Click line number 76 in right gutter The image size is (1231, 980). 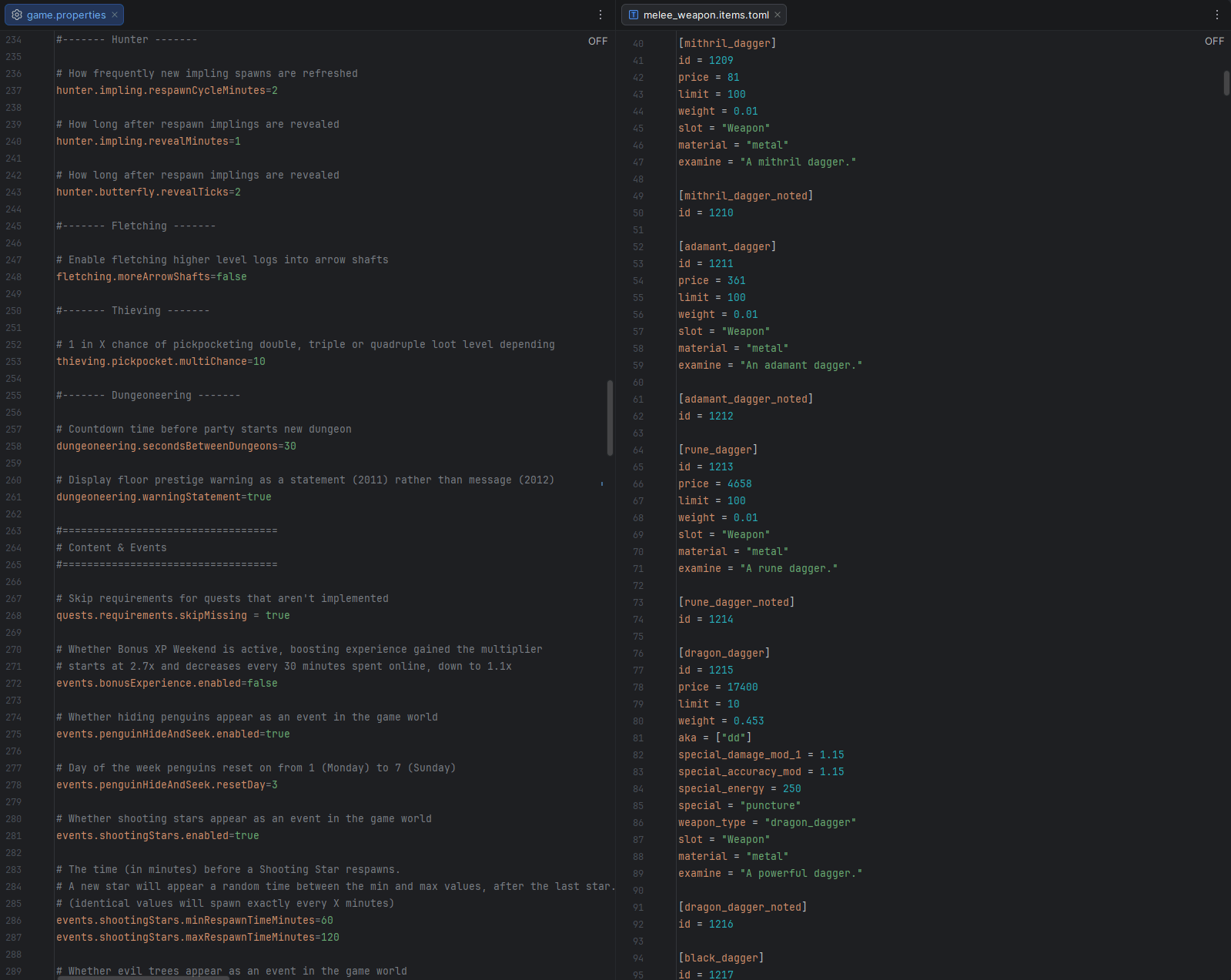[x=638, y=654]
